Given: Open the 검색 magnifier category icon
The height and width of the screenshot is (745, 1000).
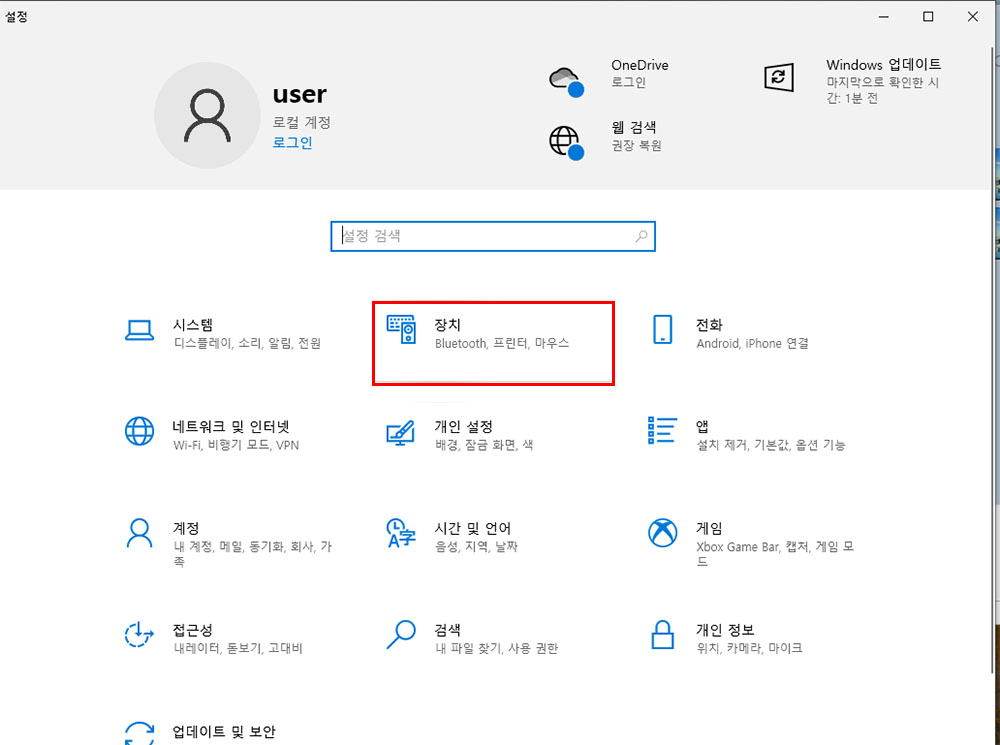Looking at the screenshot, I should point(401,635).
